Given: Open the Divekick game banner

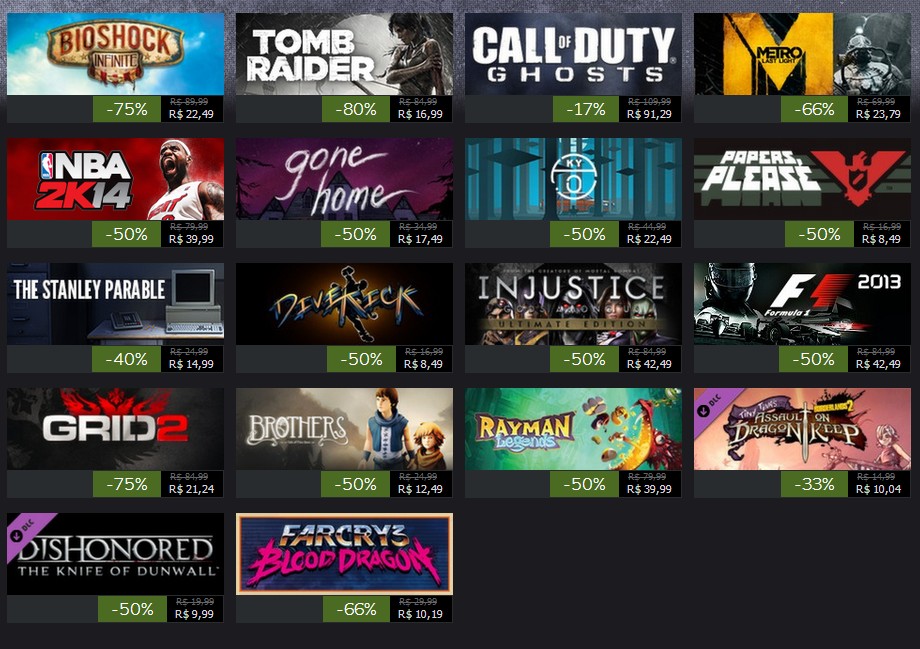Looking at the screenshot, I should (x=344, y=304).
